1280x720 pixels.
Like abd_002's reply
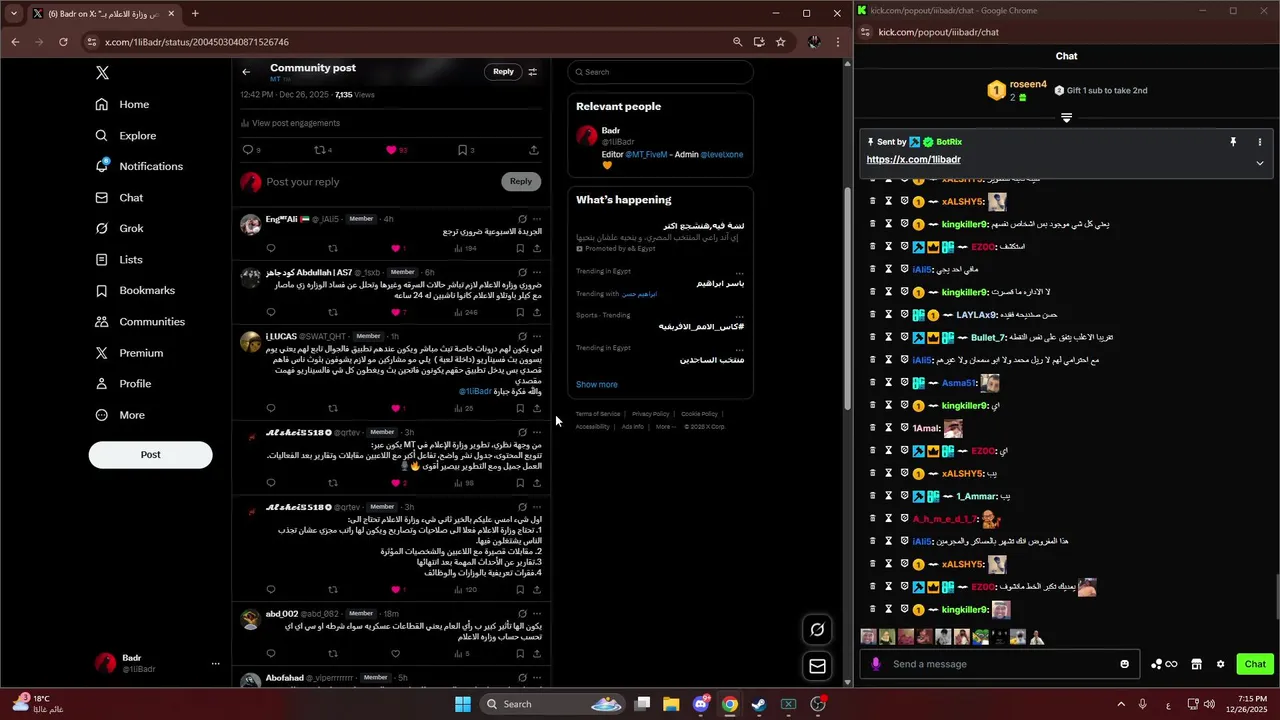click(x=395, y=654)
